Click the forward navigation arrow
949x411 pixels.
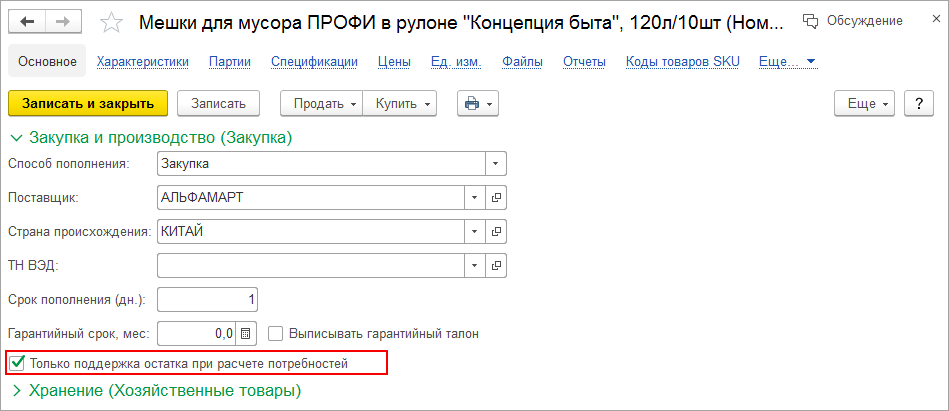62,21
